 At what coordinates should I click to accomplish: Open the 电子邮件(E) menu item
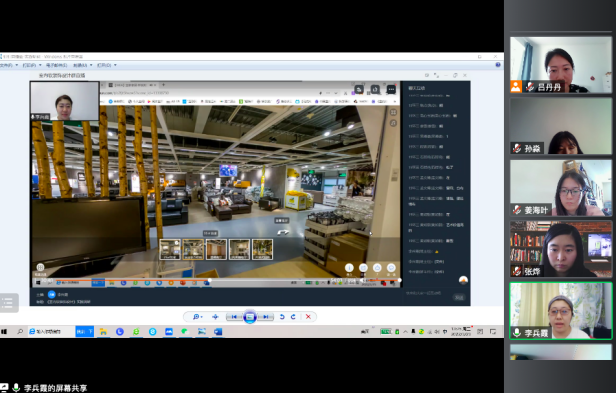coord(56,65)
